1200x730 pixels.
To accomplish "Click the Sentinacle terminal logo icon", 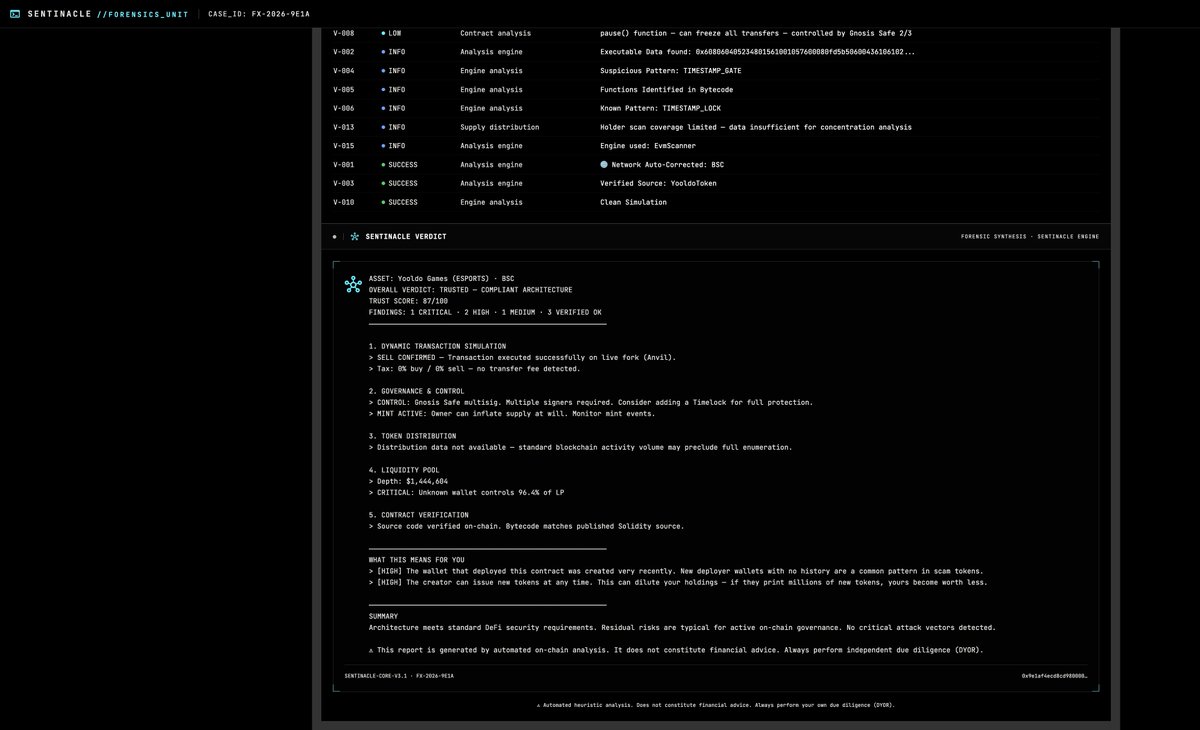I will pos(15,14).
